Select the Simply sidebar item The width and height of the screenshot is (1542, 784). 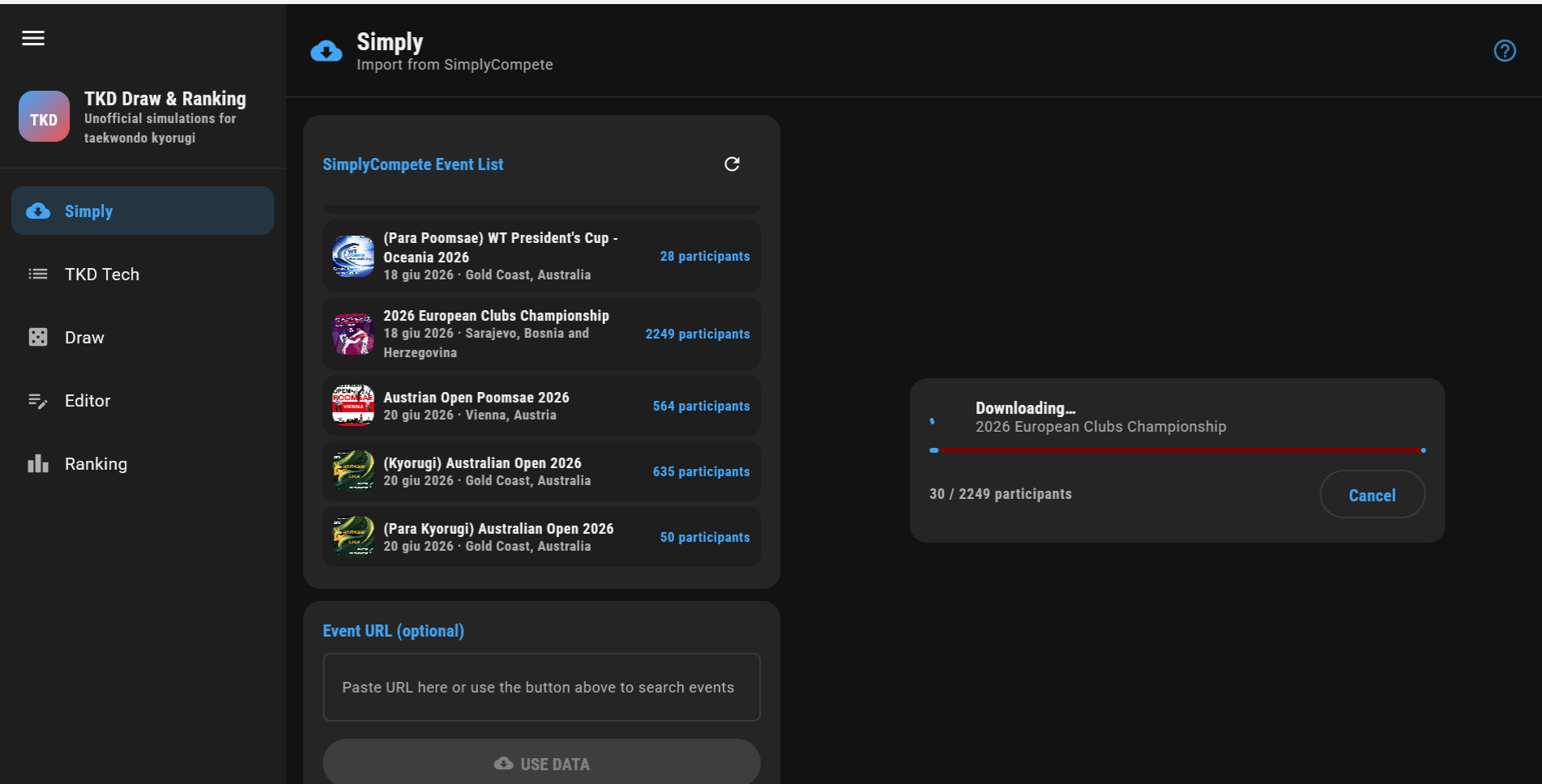click(143, 211)
